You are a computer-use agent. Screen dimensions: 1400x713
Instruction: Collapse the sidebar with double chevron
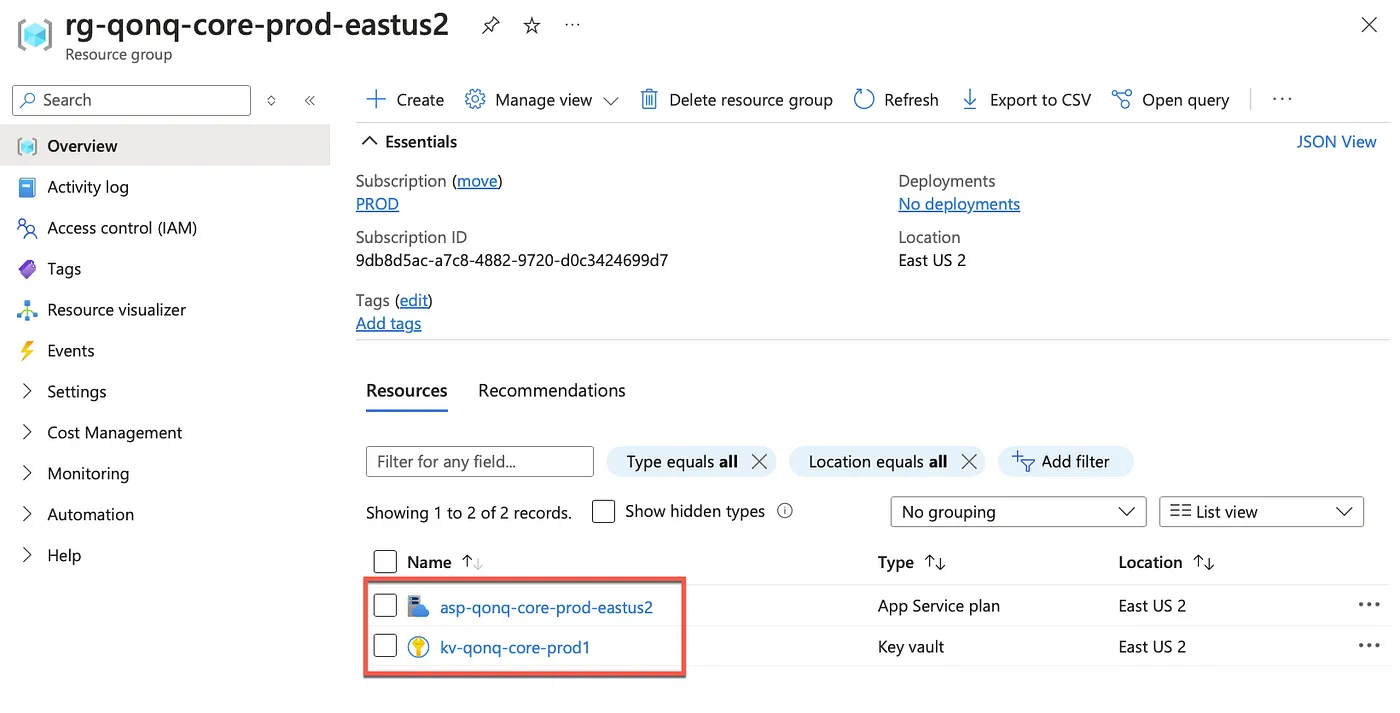click(x=310, y=100)
